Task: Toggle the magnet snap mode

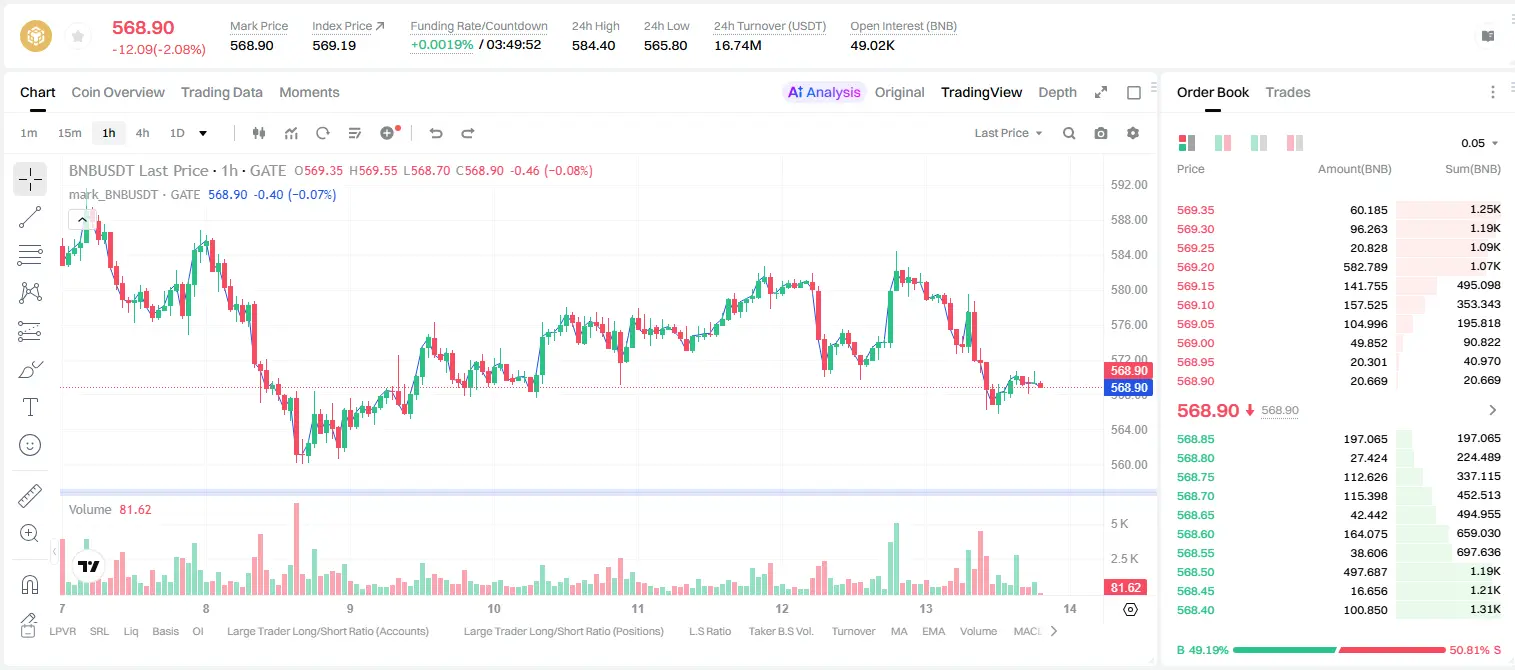Action: click(30, 585)
